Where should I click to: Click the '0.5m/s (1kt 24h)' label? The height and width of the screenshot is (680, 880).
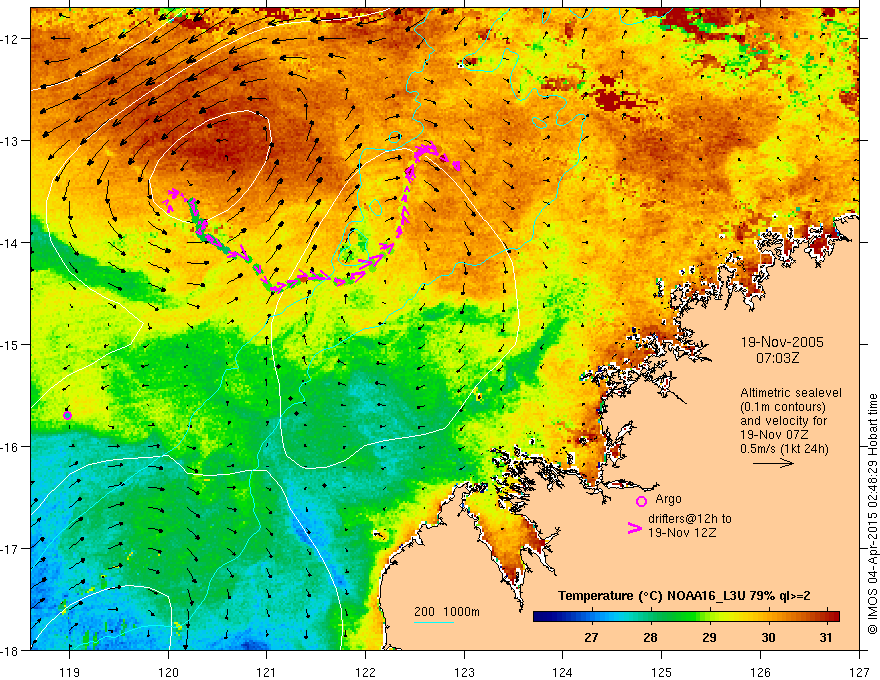pos(784,449)
